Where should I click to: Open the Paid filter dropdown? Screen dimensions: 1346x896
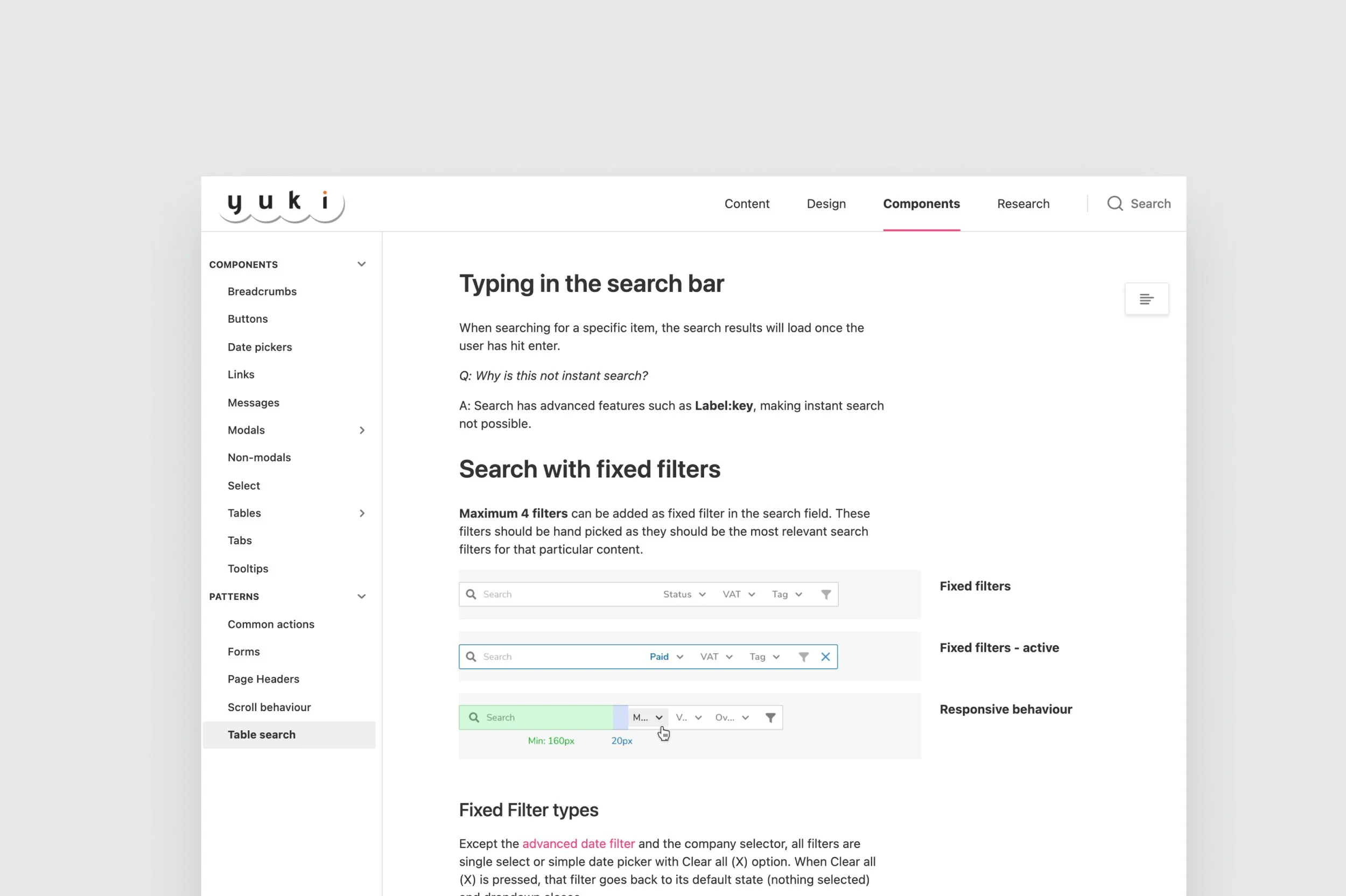667,657
